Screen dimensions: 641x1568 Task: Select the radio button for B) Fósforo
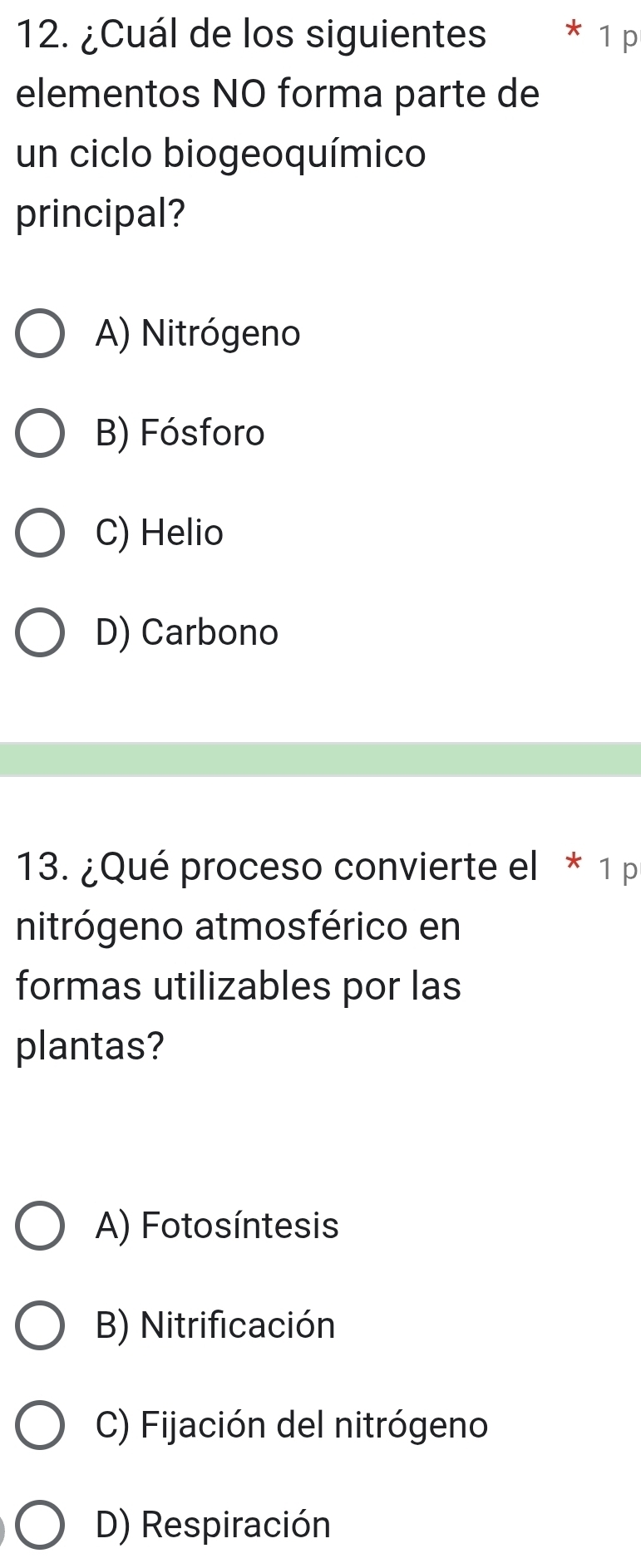39,434
